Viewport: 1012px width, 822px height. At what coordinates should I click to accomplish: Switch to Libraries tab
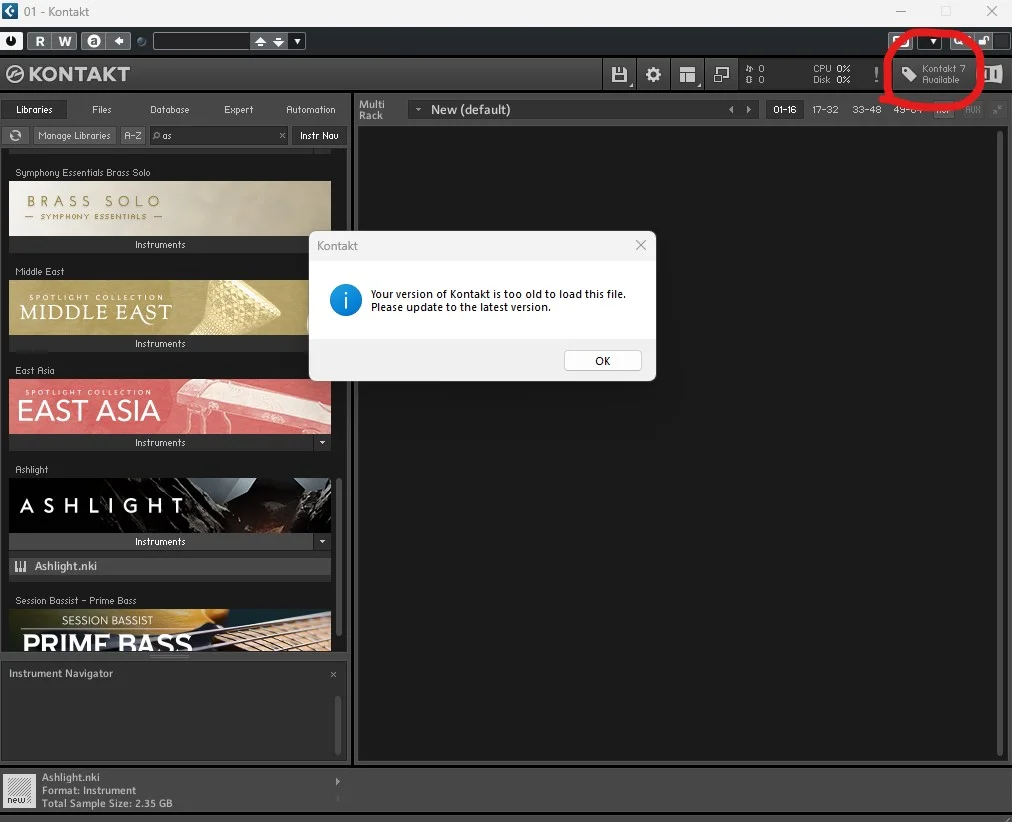tap(34, 110)
